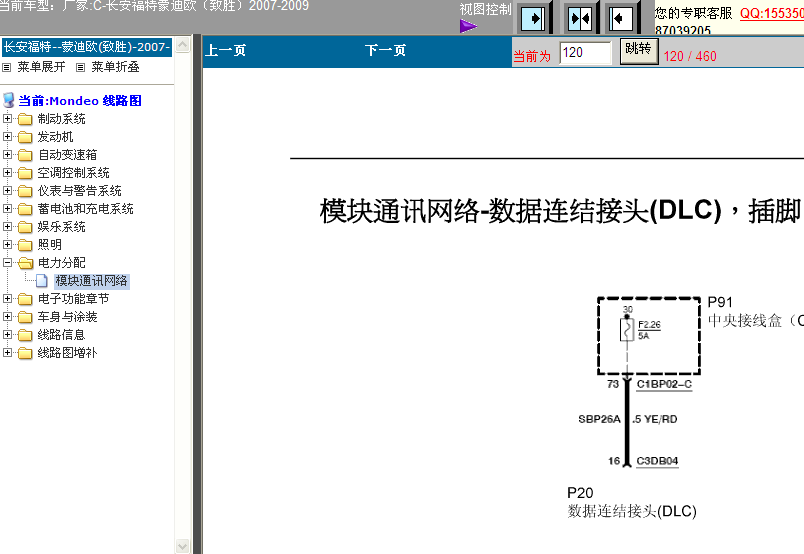Click the inward-arrows view control icon
Image resolution: width=804 pixels, height=554 pixels.
point(580,19)
